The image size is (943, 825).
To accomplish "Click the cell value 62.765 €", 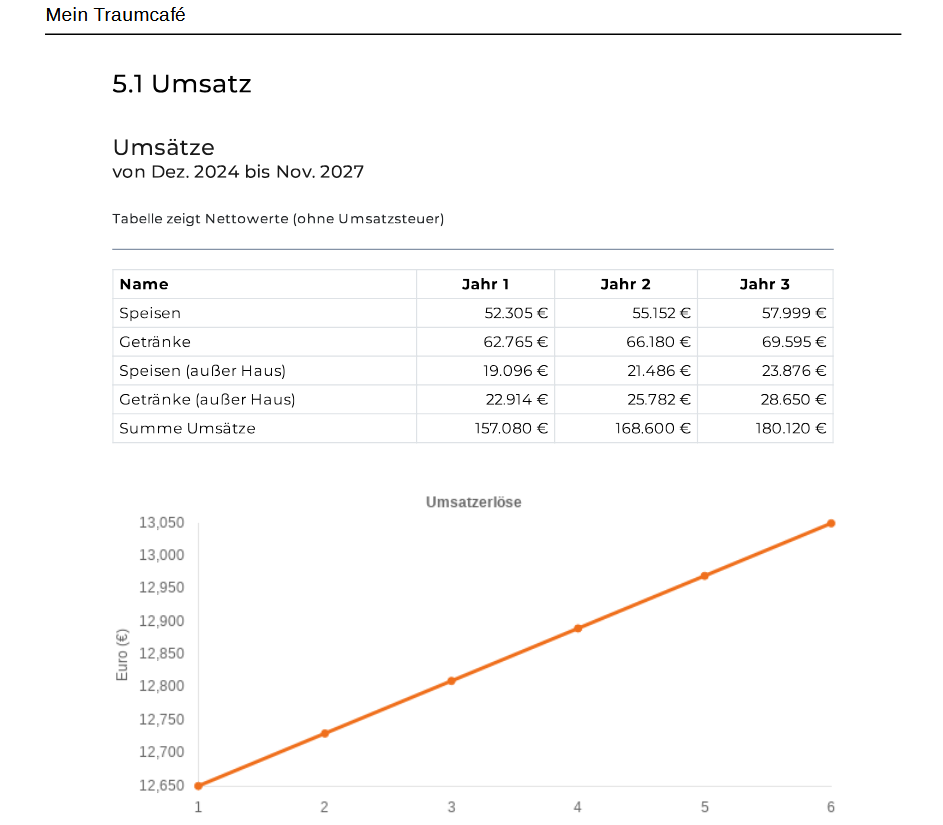I will tap(515, 342).
